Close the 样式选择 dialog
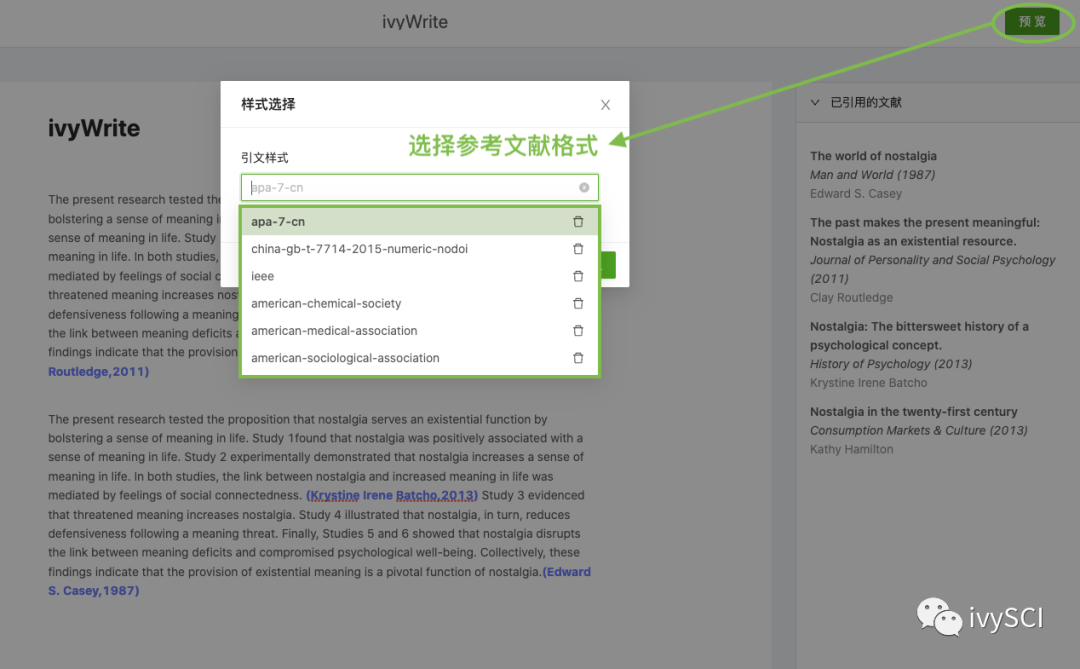Image resolution: width=1080 pixels, height=669 pixels. click(x=605, y=105)
